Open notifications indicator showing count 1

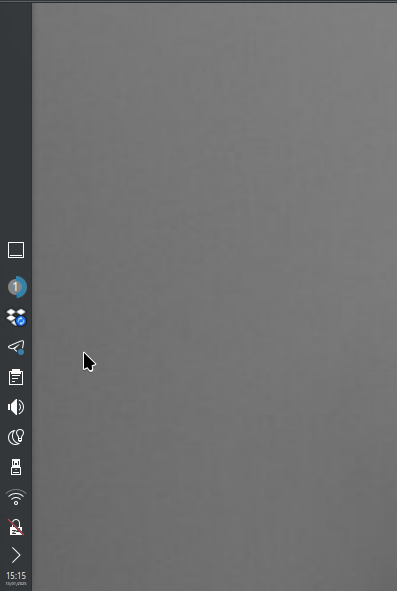[17, 287]
